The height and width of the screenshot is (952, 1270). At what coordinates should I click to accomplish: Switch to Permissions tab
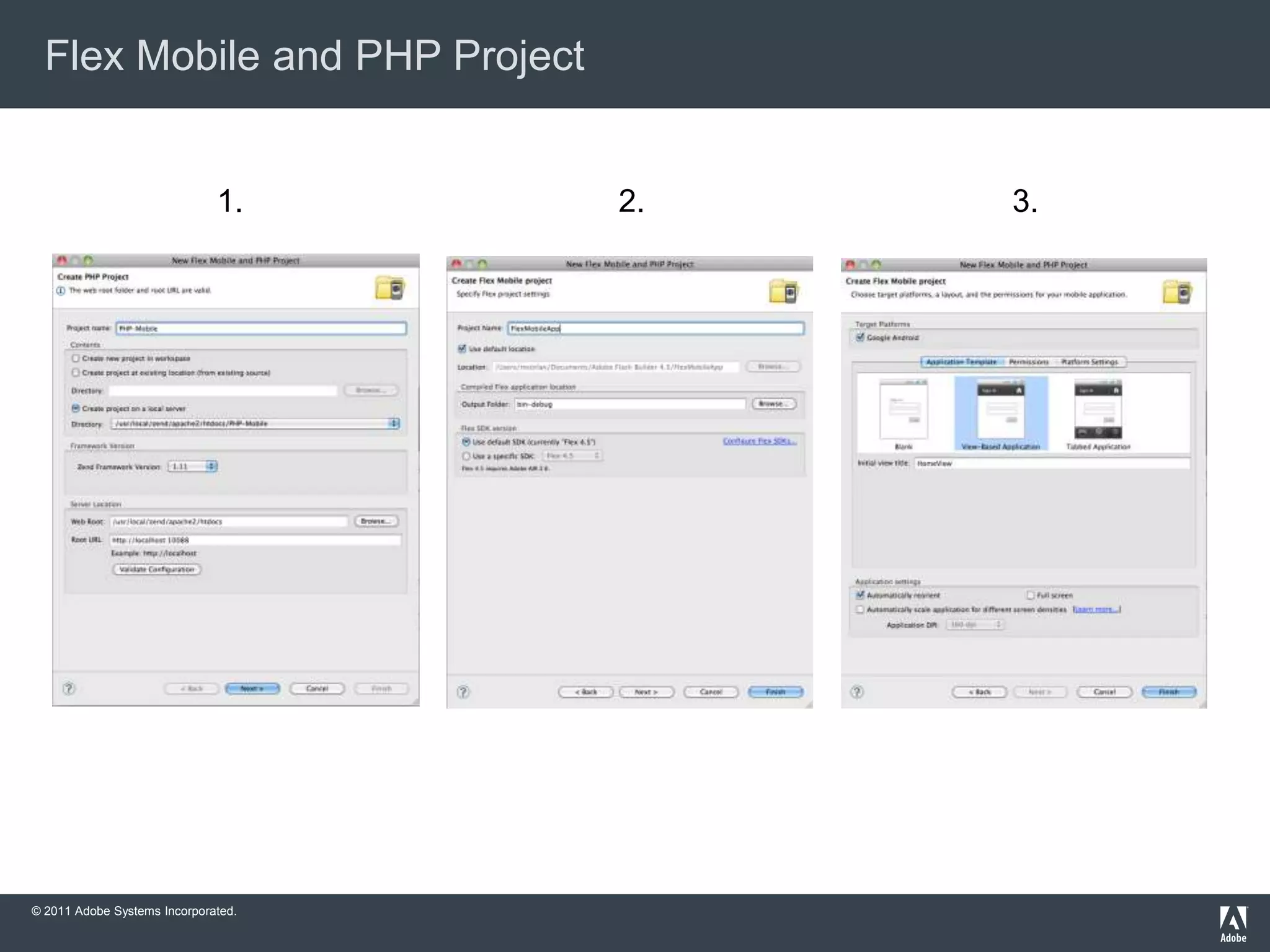1028,362
